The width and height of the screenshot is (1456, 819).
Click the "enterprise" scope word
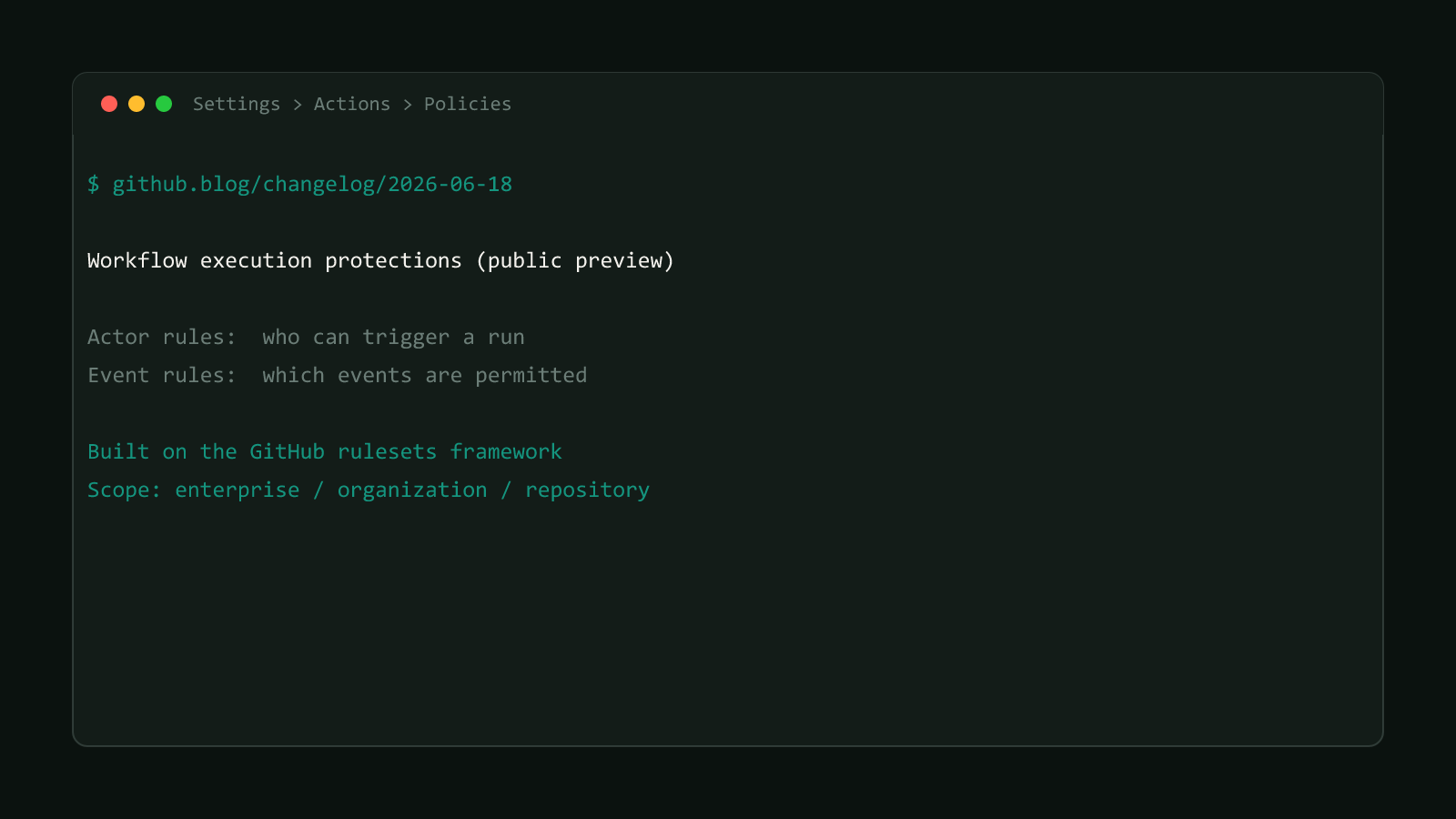[238, 491]
